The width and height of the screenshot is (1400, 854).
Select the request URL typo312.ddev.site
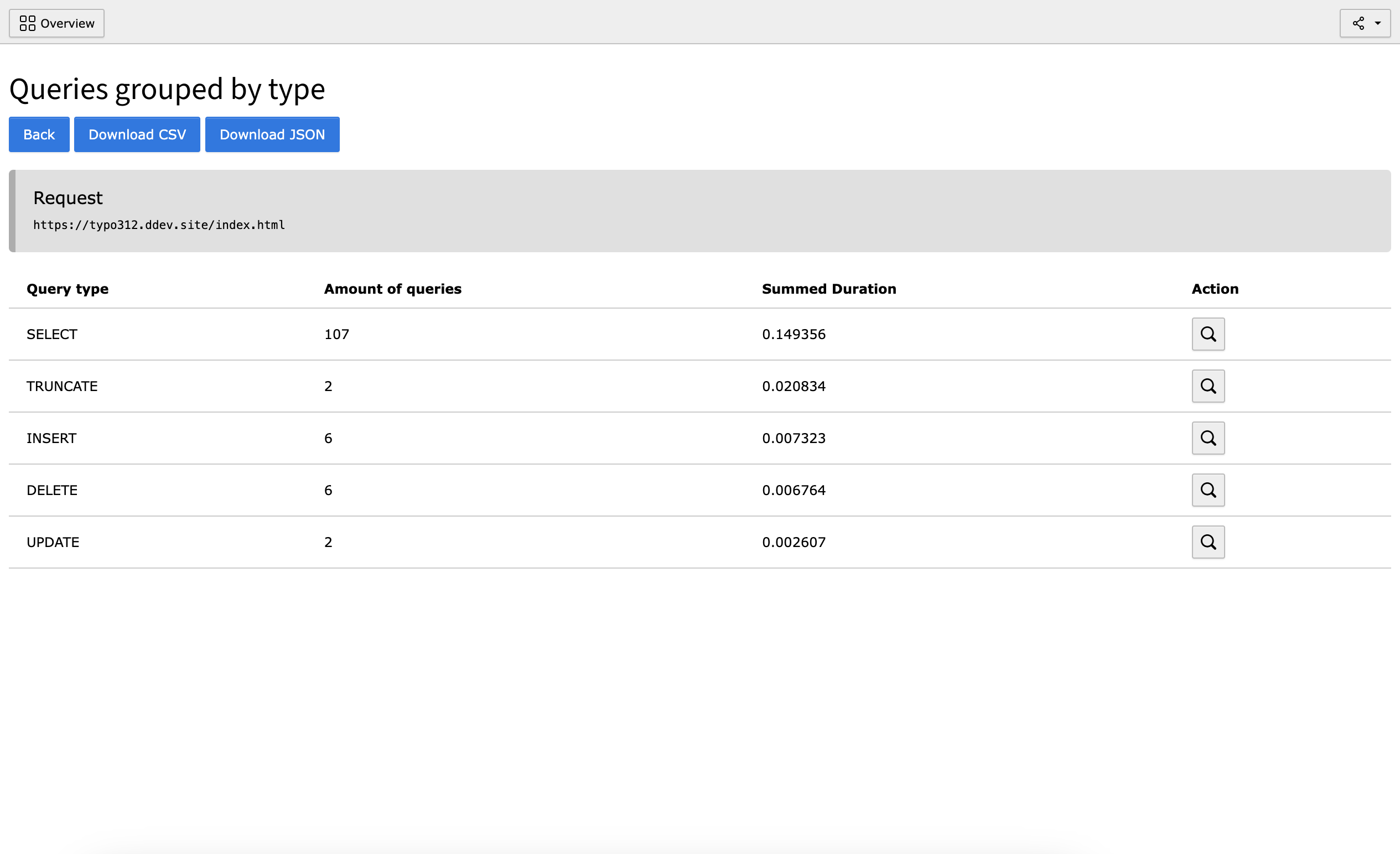click(x=159, y=225)
